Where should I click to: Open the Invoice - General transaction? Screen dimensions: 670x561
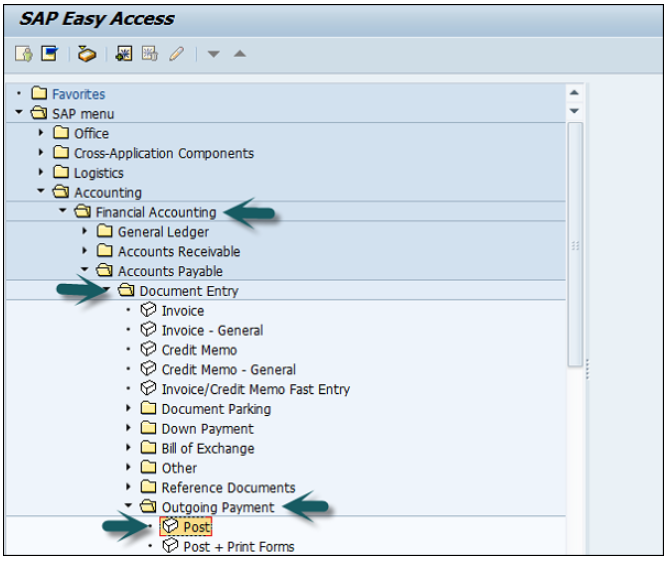click(212, 330)
